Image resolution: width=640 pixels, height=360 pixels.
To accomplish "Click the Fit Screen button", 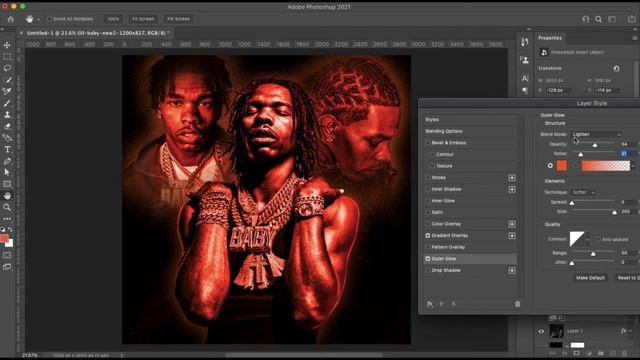I will [x=143, y=19].
